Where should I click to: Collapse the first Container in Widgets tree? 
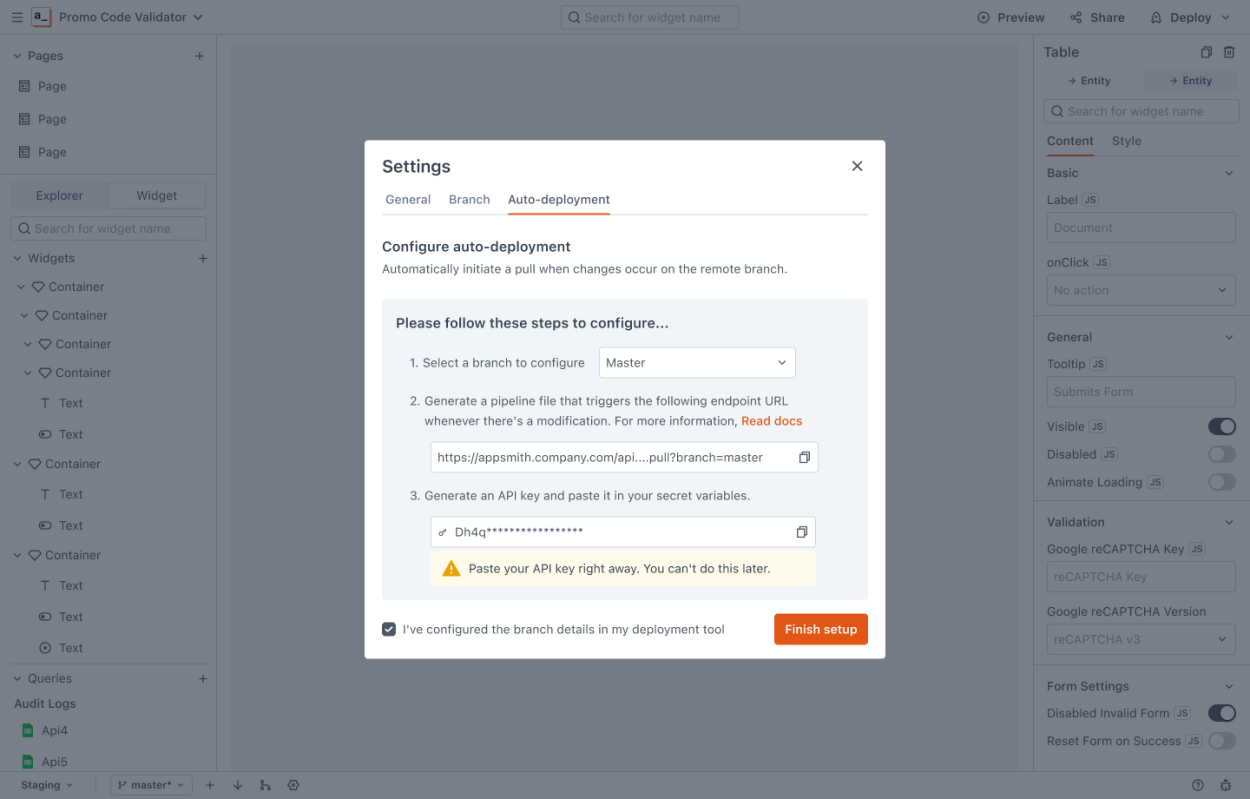click(22, 286)
